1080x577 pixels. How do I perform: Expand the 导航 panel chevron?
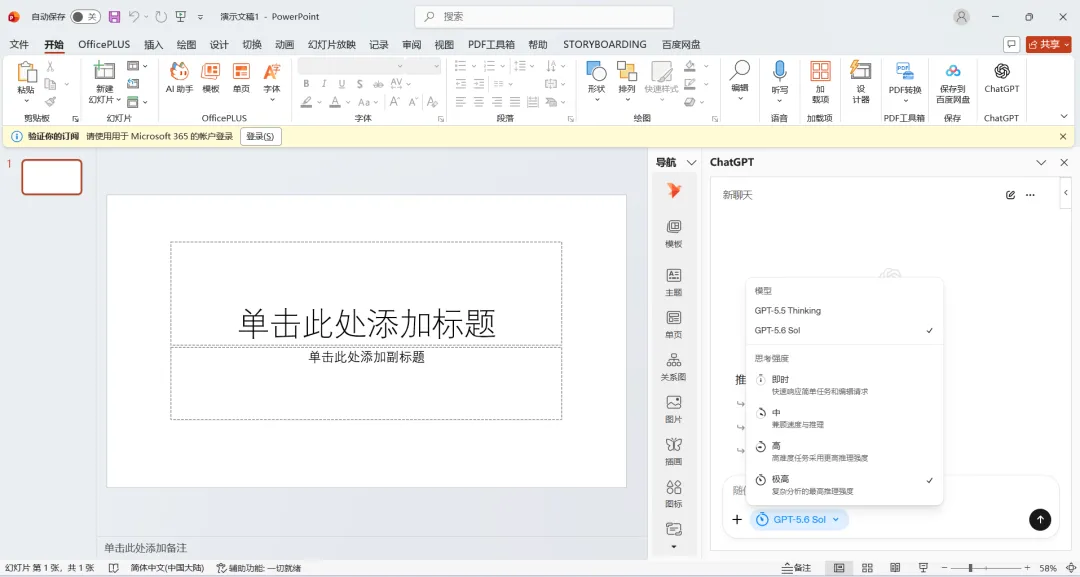pos(692,162)
